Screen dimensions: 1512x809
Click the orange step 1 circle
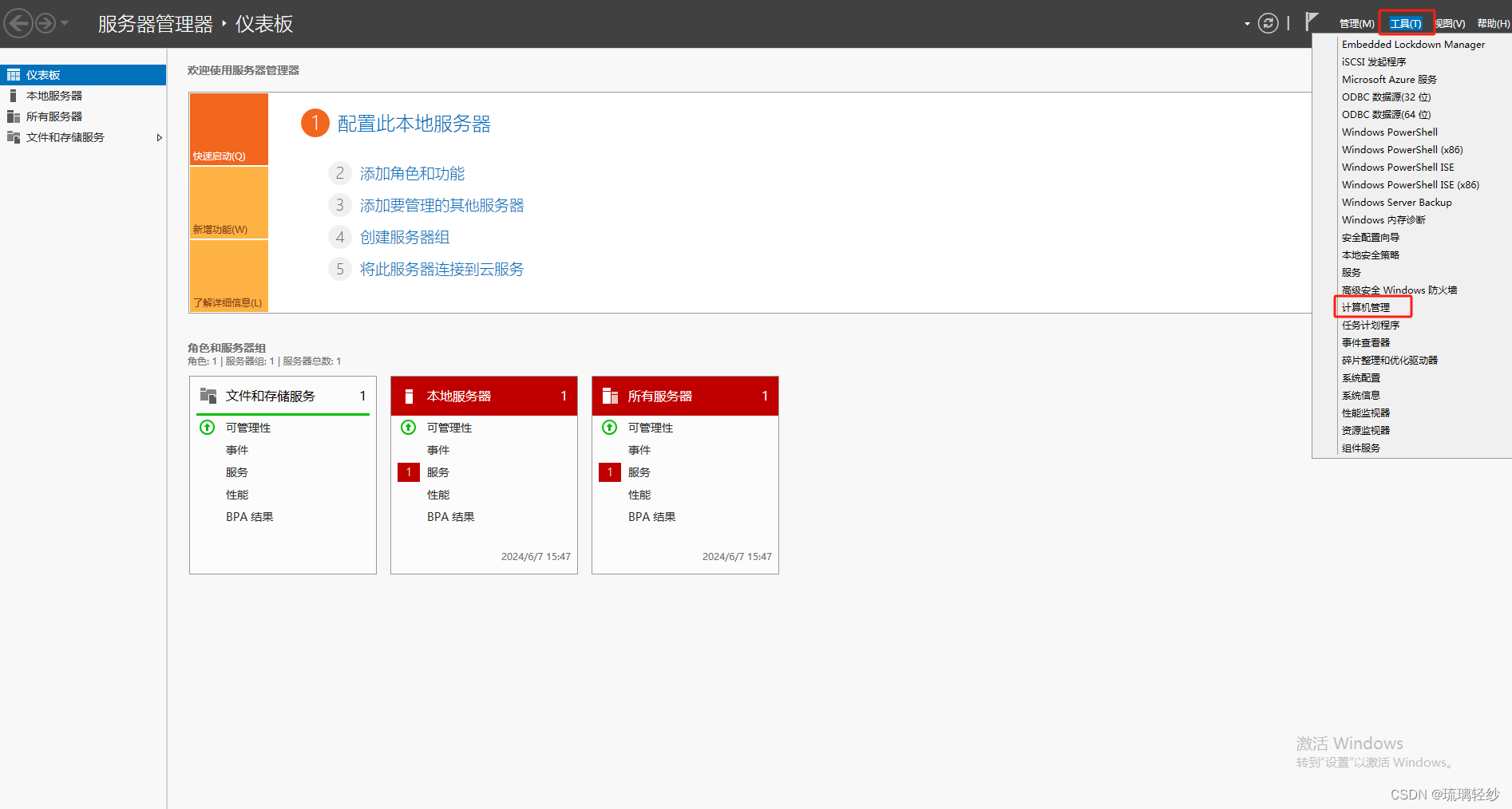point(315,123)
